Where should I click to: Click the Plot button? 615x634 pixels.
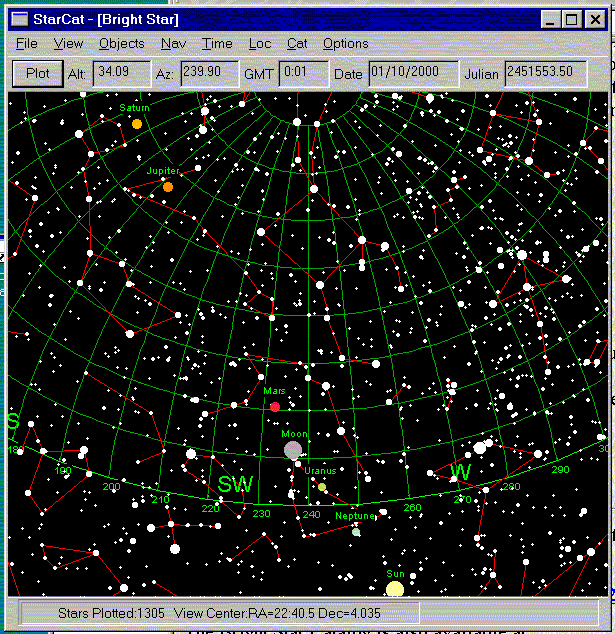(x=38, y=74)
